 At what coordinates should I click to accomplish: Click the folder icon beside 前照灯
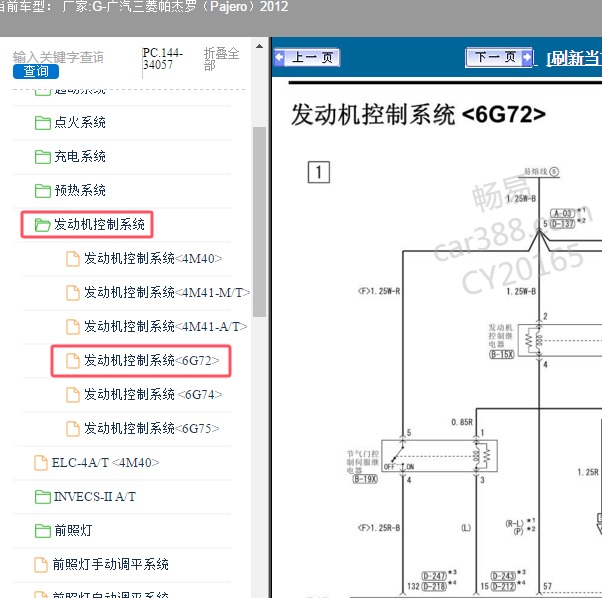click(42, 531)
